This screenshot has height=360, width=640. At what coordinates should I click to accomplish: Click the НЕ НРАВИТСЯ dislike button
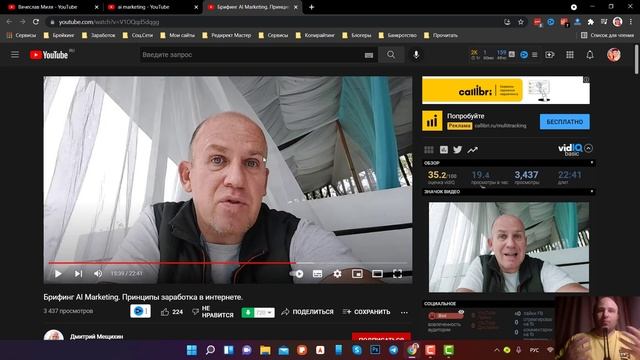pos(213,312)
